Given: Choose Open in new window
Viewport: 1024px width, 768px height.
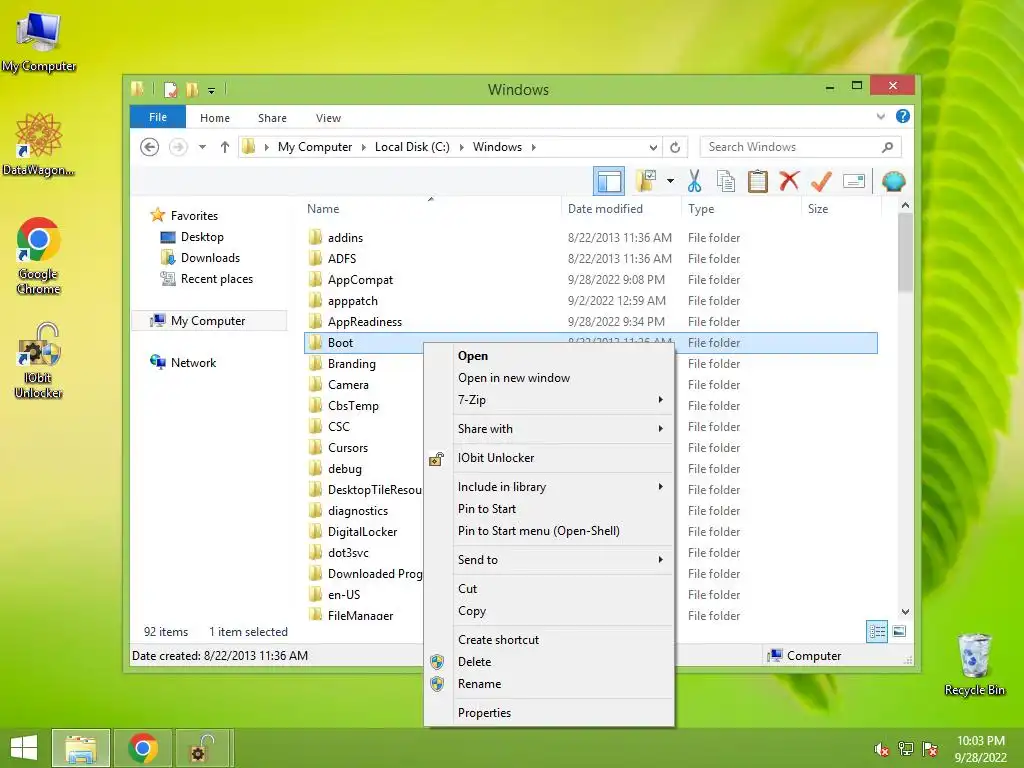Looking at the screenshot, I should pyautogui.click(x=549, y=377).
